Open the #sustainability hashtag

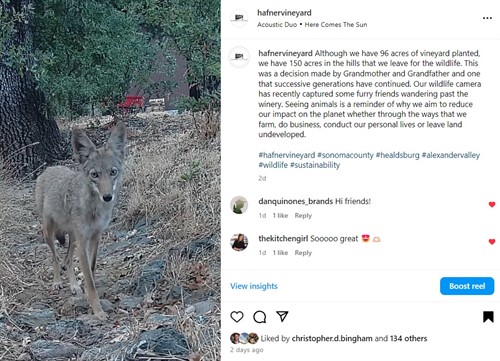315,165
